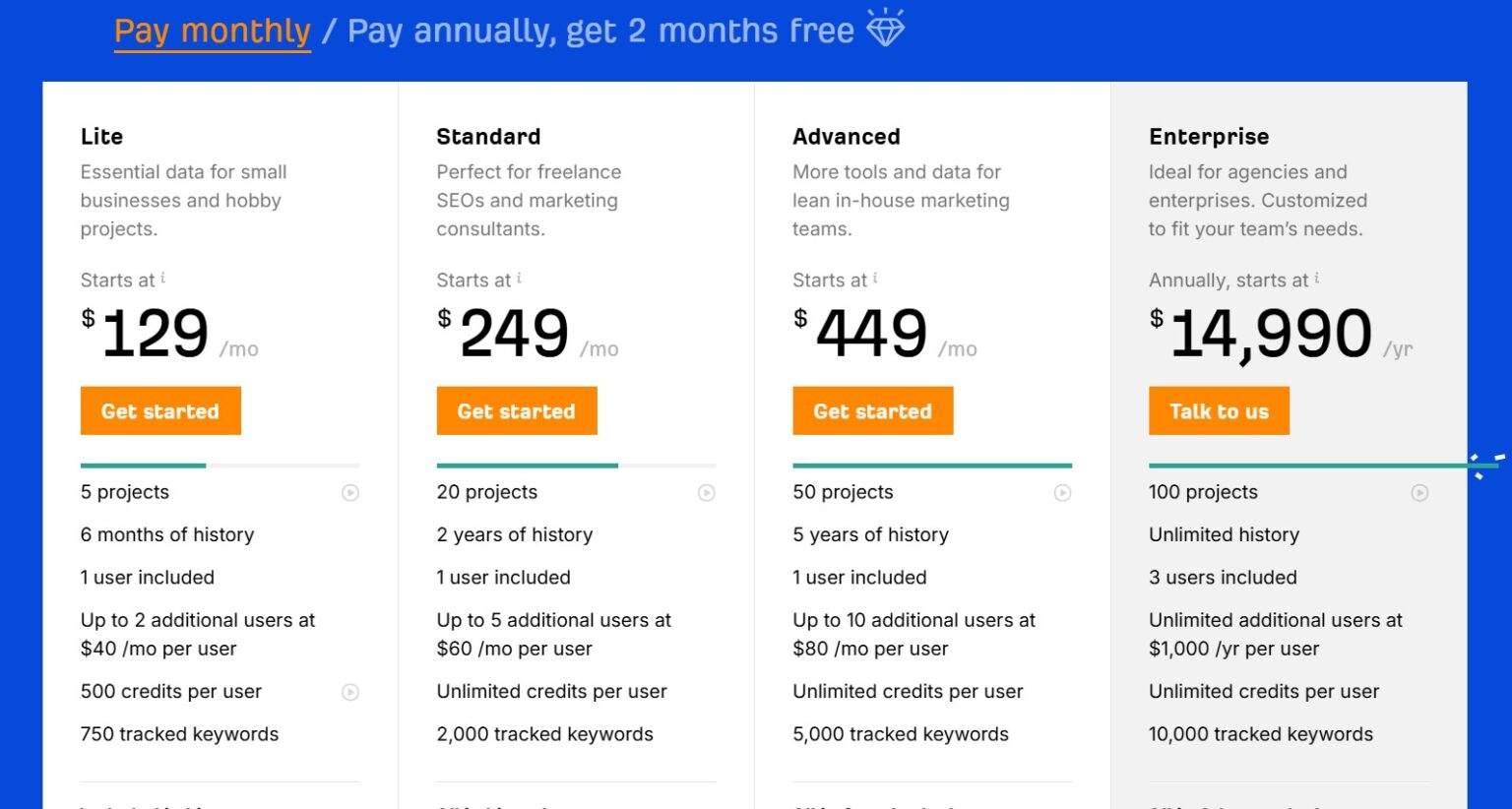
Task: Click the play icon beside "50 projects"
Action: [x=1062, y=492]
